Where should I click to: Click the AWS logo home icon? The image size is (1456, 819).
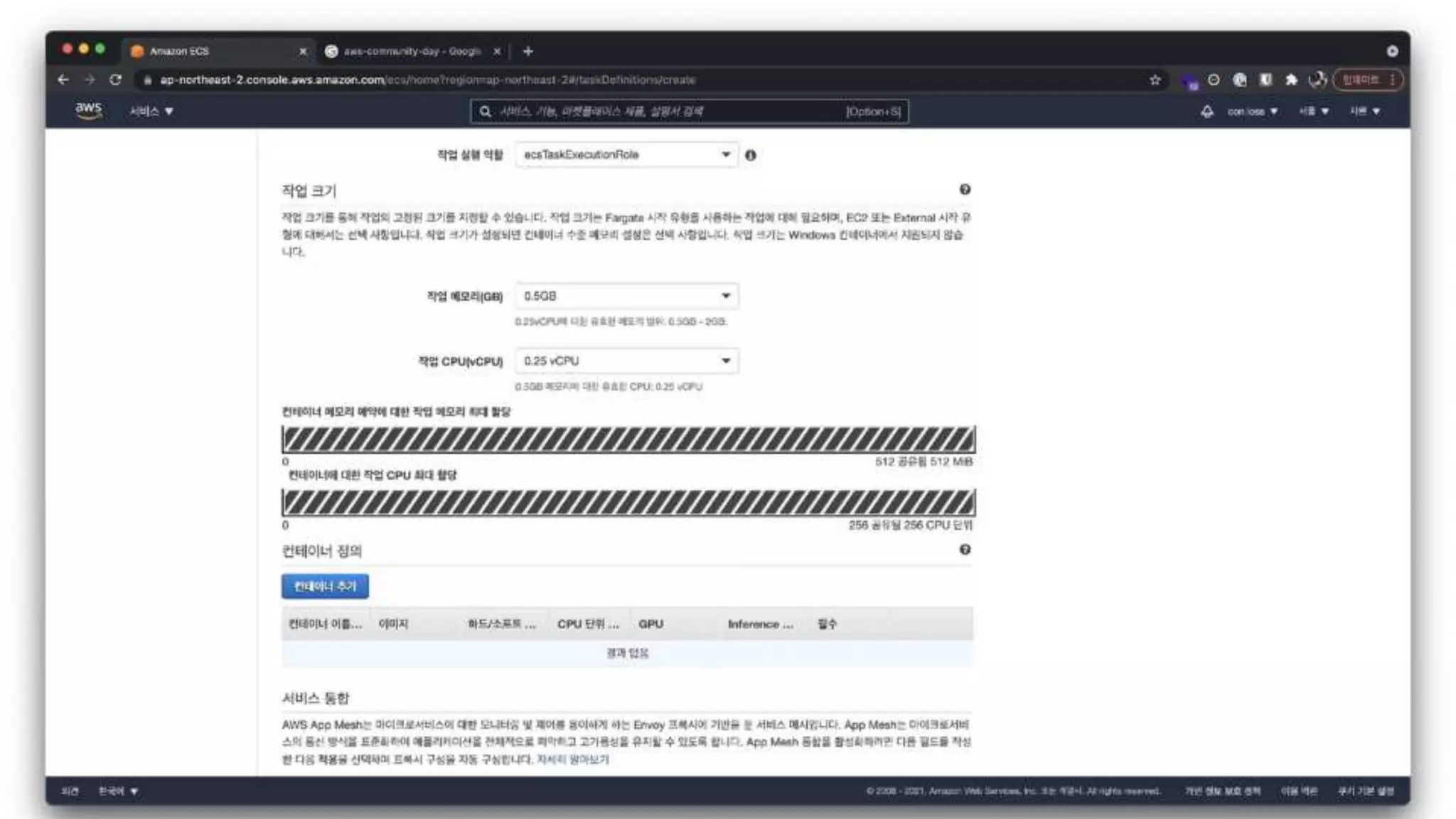pos(88,110)
